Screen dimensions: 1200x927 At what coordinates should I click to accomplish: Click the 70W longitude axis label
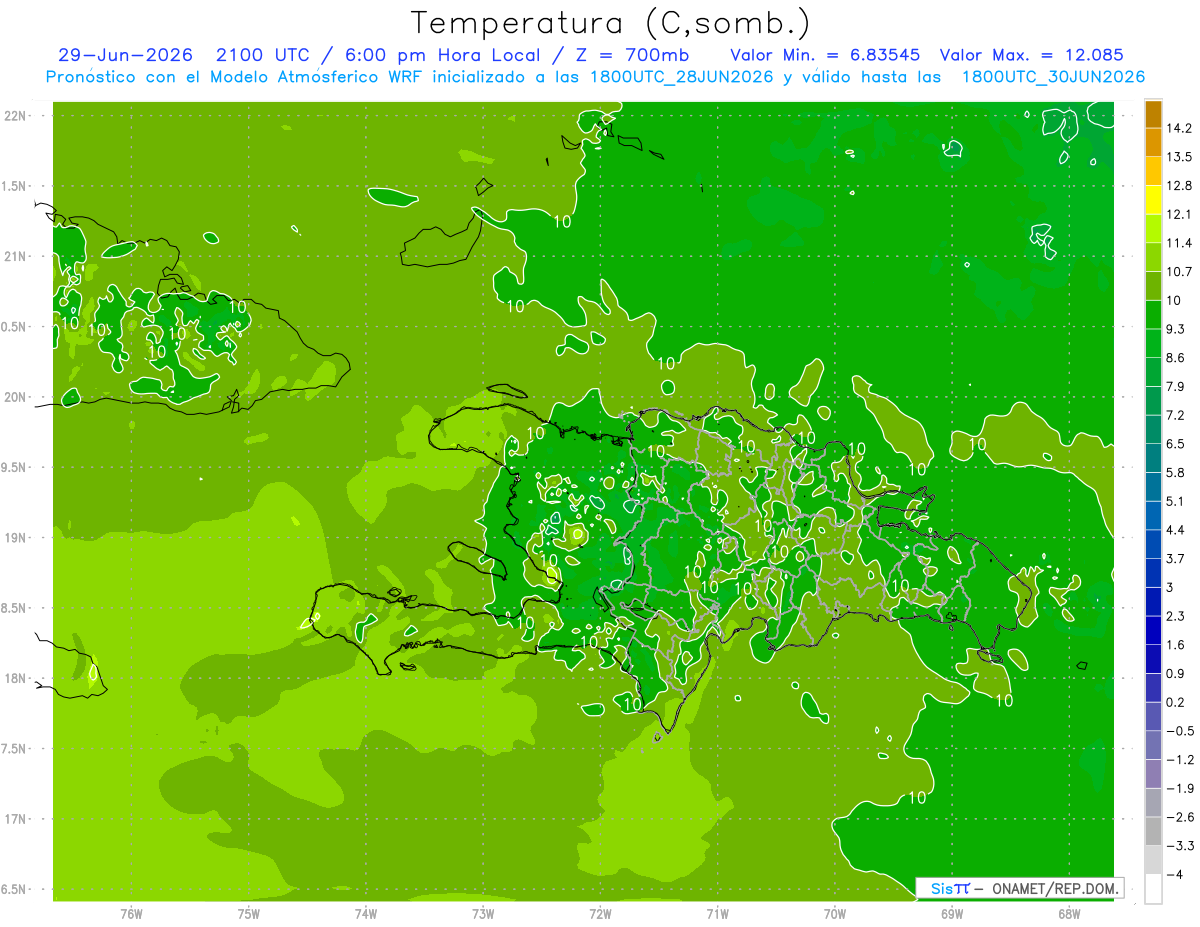pyautogui.click(x=835, y=913)
